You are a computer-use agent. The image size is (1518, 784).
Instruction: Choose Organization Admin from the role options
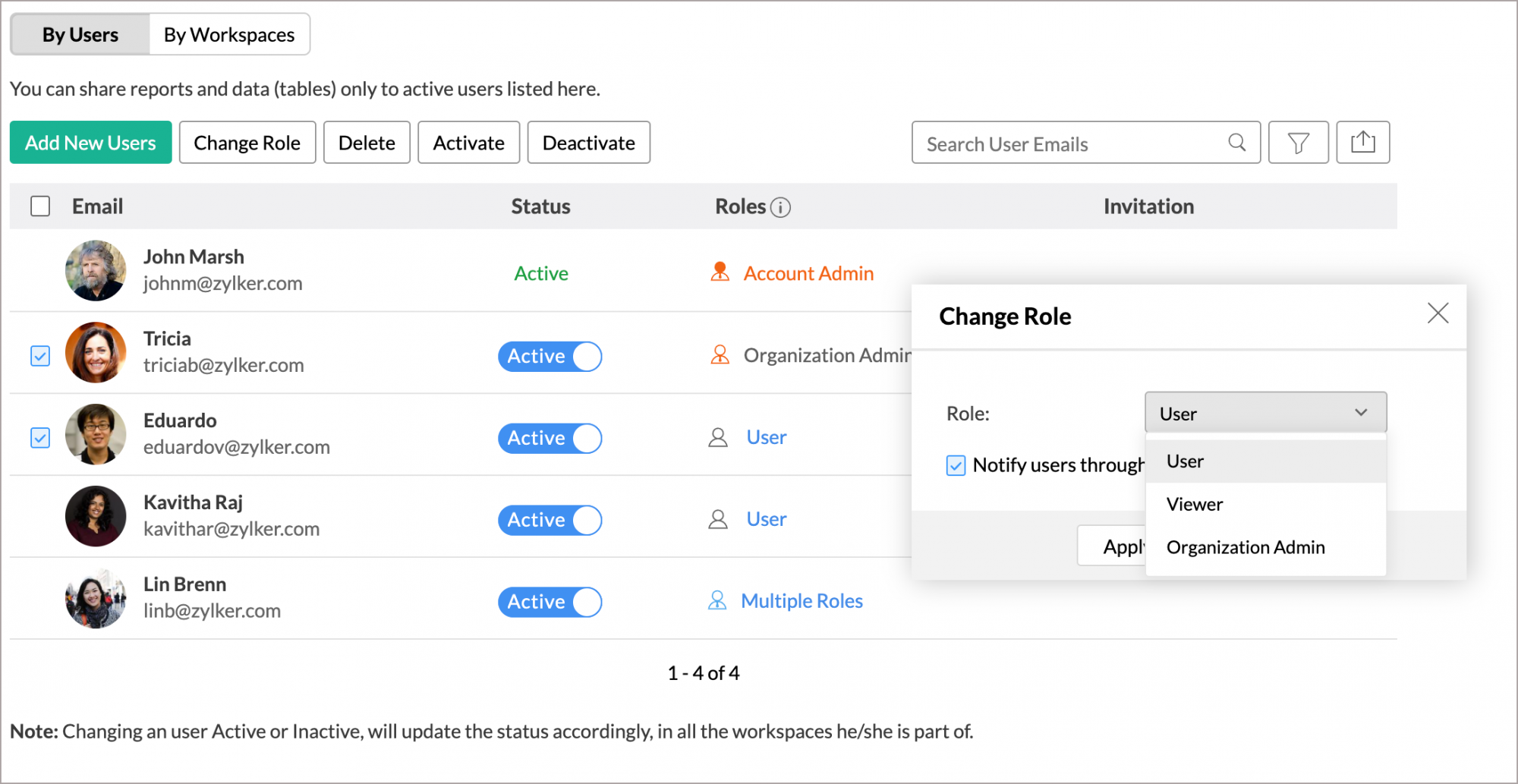tap(1246, 546)
